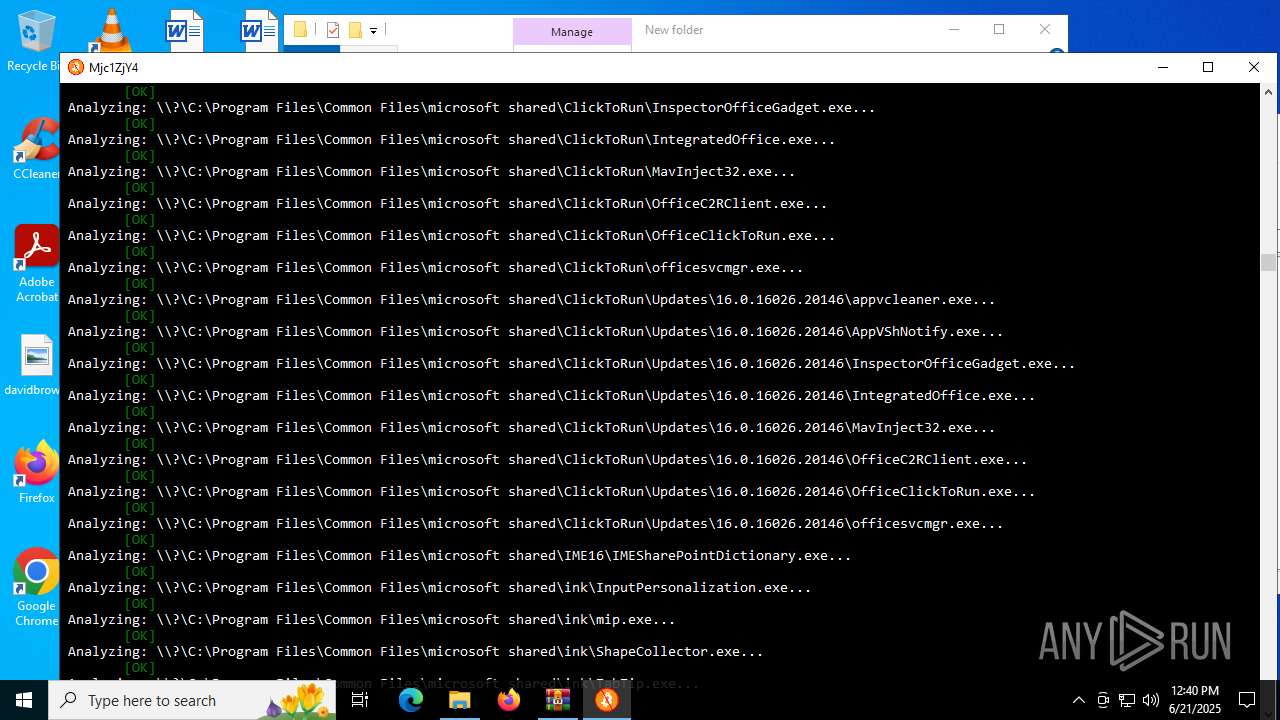
Task: Click the Mjc1ZjY4 console window title icon
Action: (x=76, y=68)
